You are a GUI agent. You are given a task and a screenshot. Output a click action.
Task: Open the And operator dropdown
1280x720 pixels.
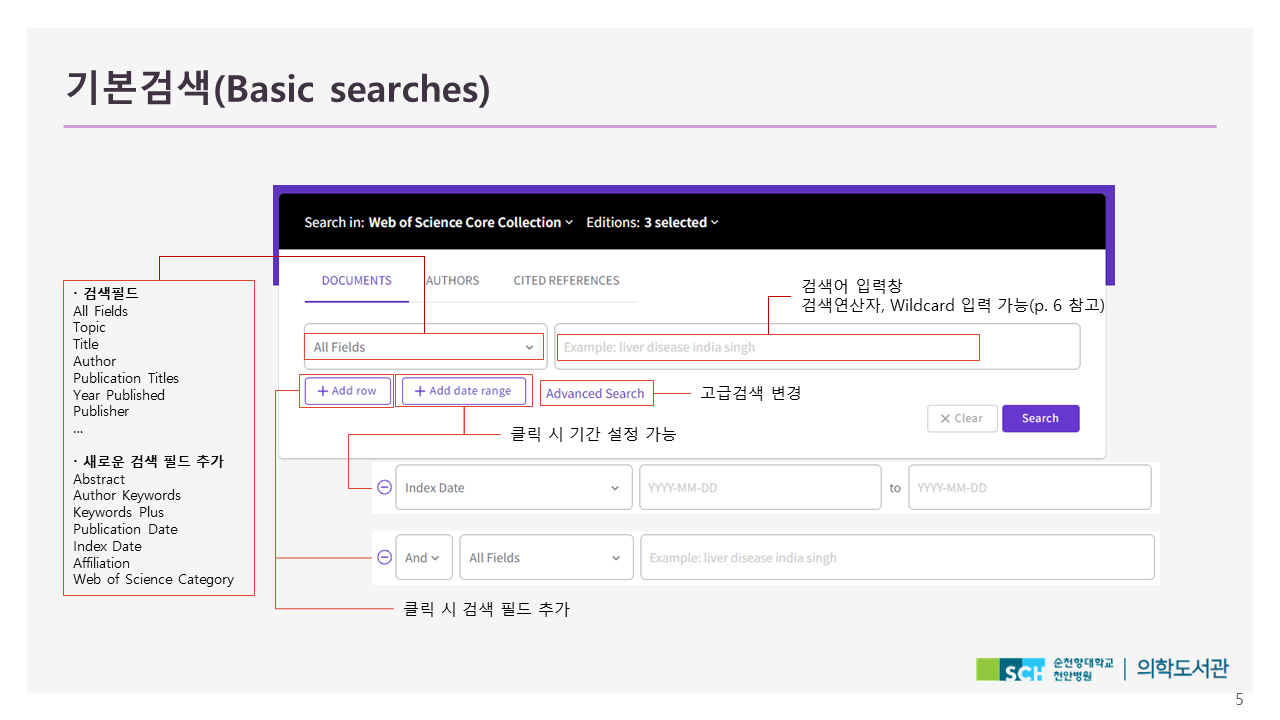pyautogui.click(x=424, y=558)
